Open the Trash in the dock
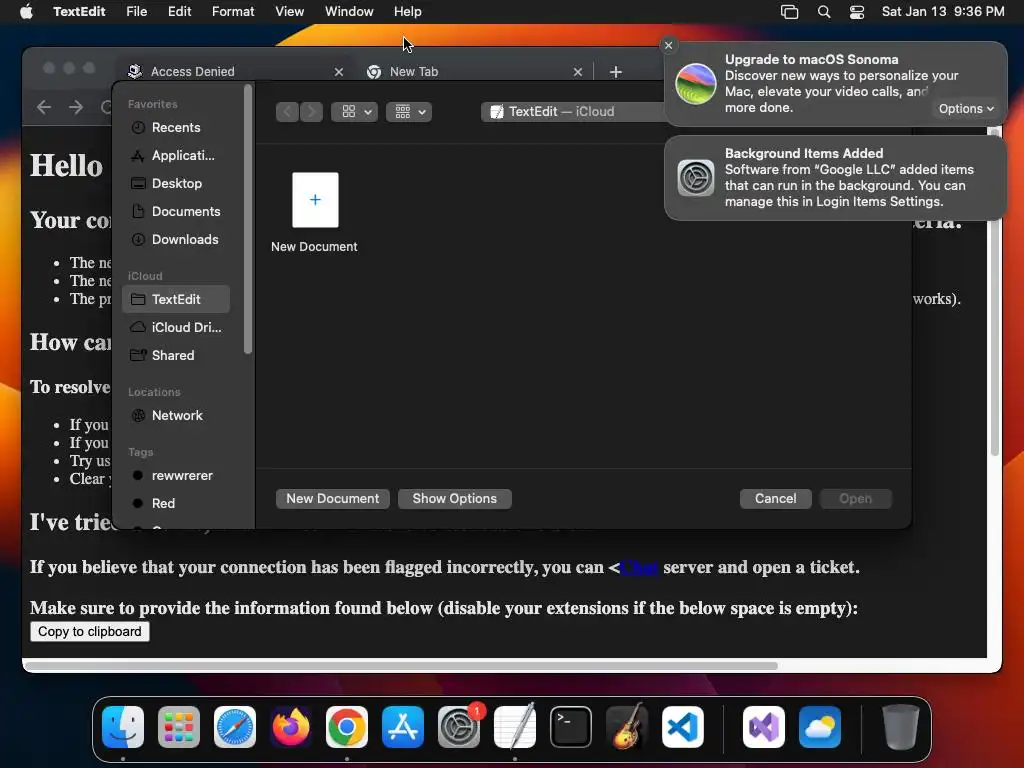Screen dimensions: 1024x768 [901, 727]
